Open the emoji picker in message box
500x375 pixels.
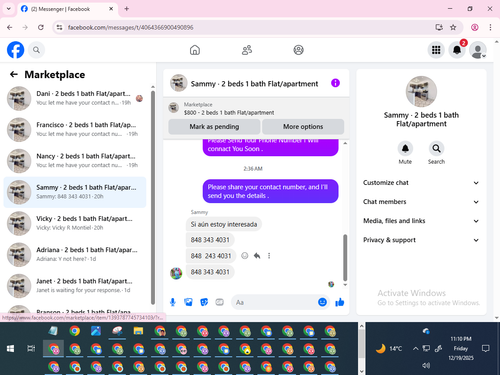click(x=322, y=302)
